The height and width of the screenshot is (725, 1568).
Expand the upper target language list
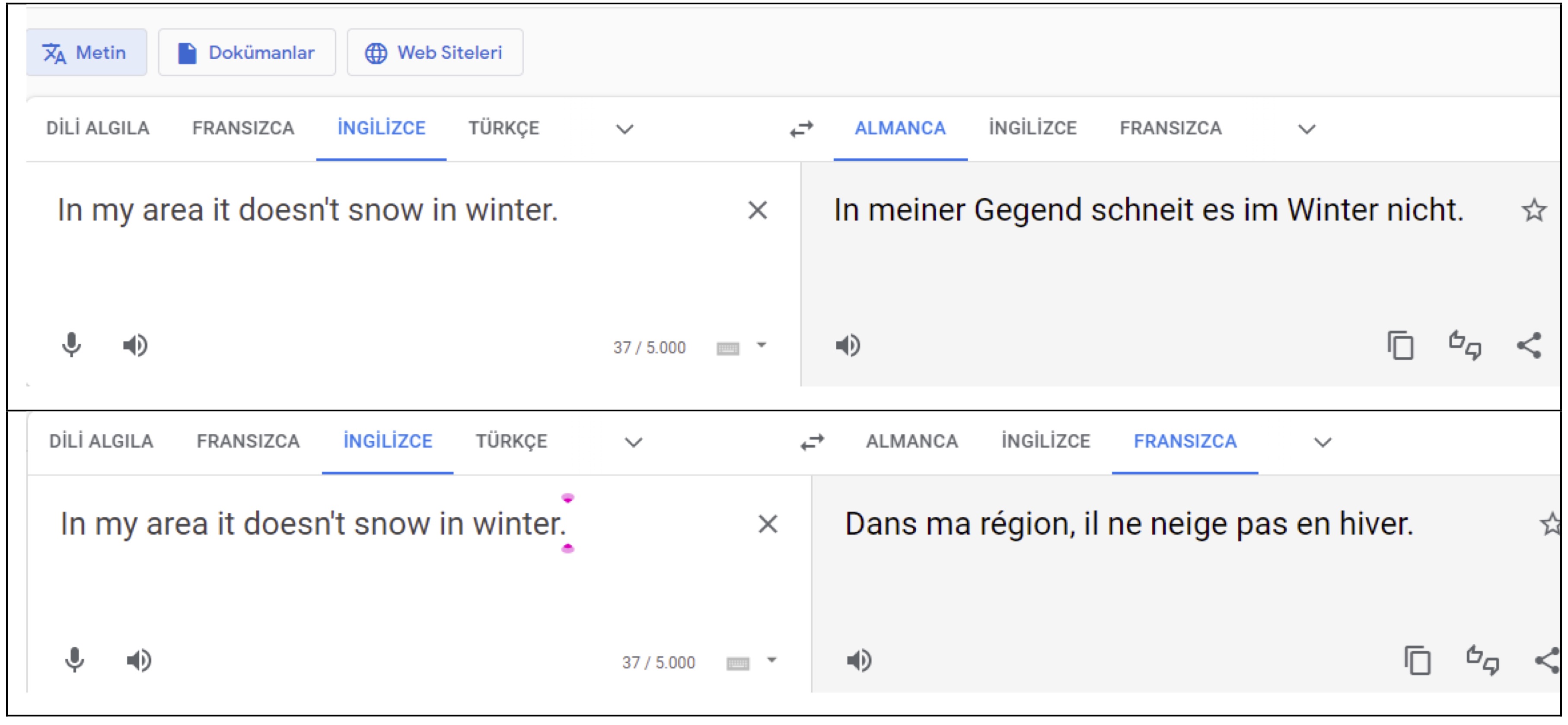click(x=1307, y=129)
